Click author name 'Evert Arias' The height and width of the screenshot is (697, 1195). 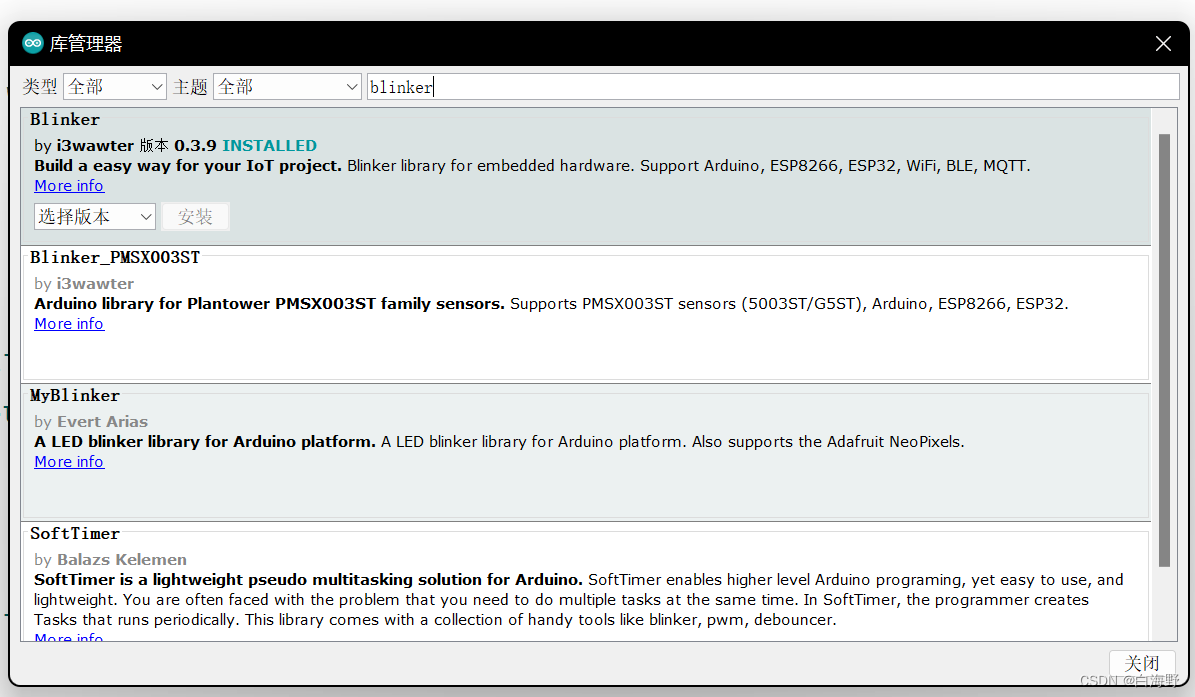102,421
